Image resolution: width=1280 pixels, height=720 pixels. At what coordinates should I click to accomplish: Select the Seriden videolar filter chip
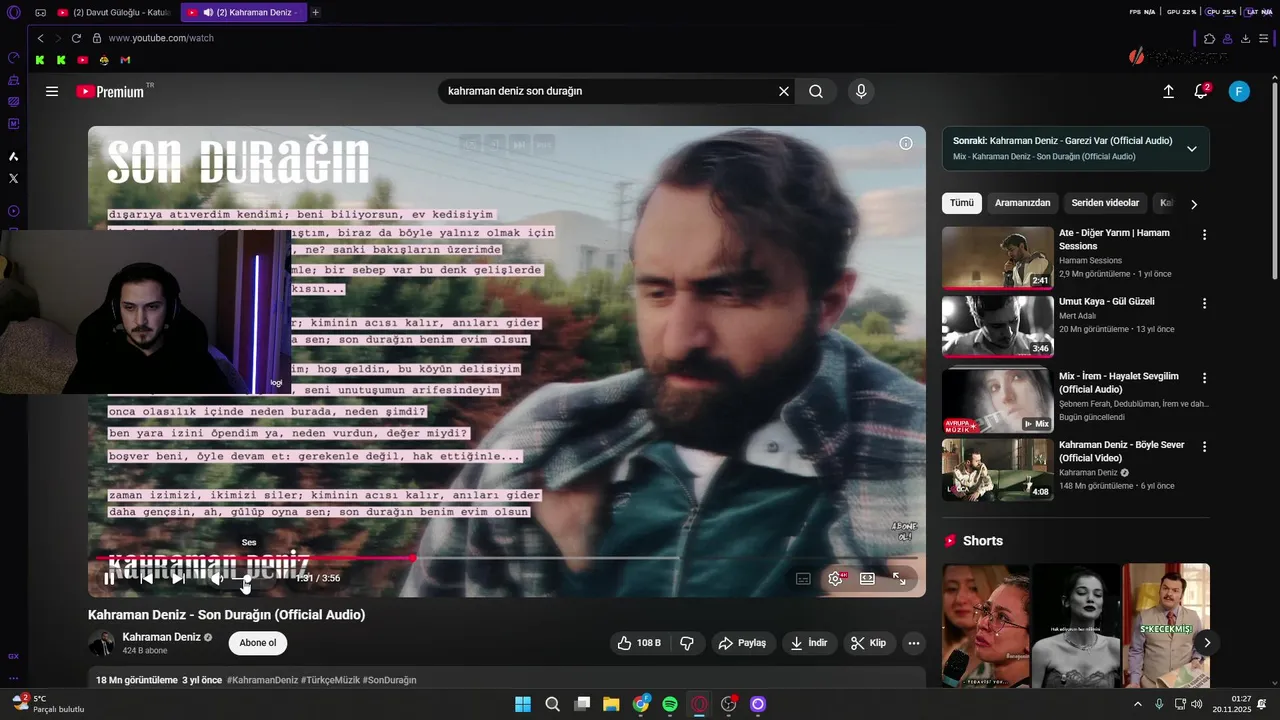click(x=1105, y=203)
